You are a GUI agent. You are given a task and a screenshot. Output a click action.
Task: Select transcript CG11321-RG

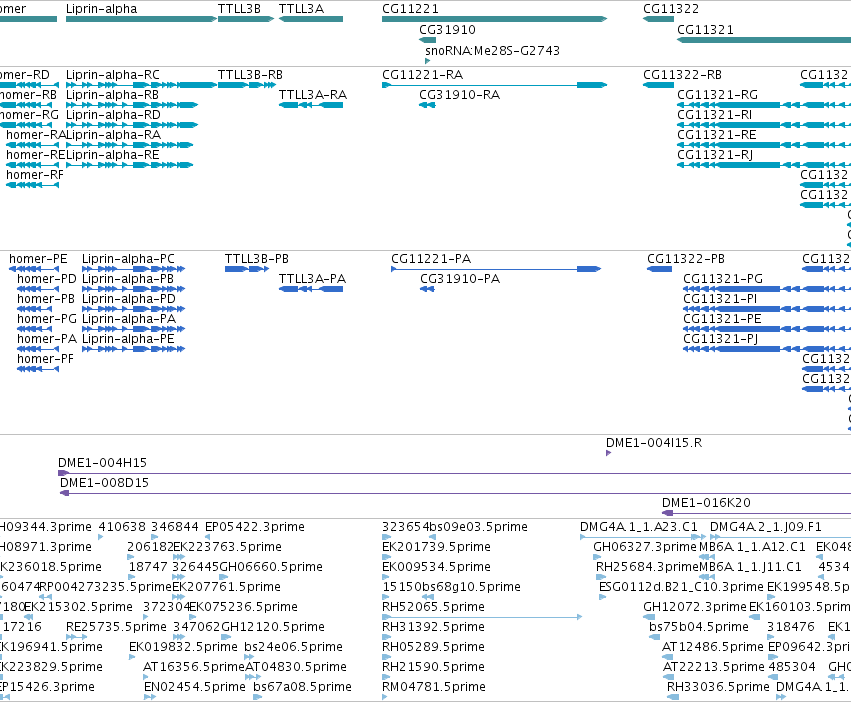tap(764, 105)
